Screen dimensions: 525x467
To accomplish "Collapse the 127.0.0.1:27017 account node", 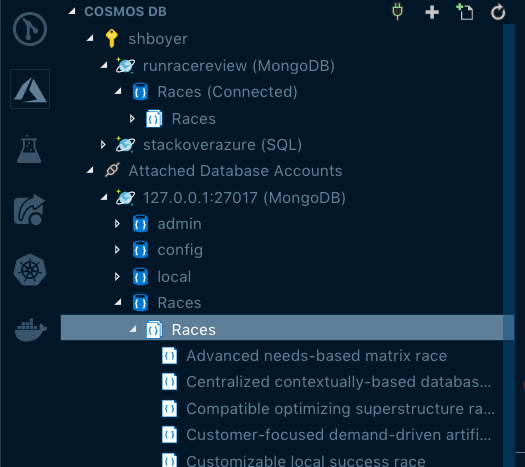I will [104, 198].
